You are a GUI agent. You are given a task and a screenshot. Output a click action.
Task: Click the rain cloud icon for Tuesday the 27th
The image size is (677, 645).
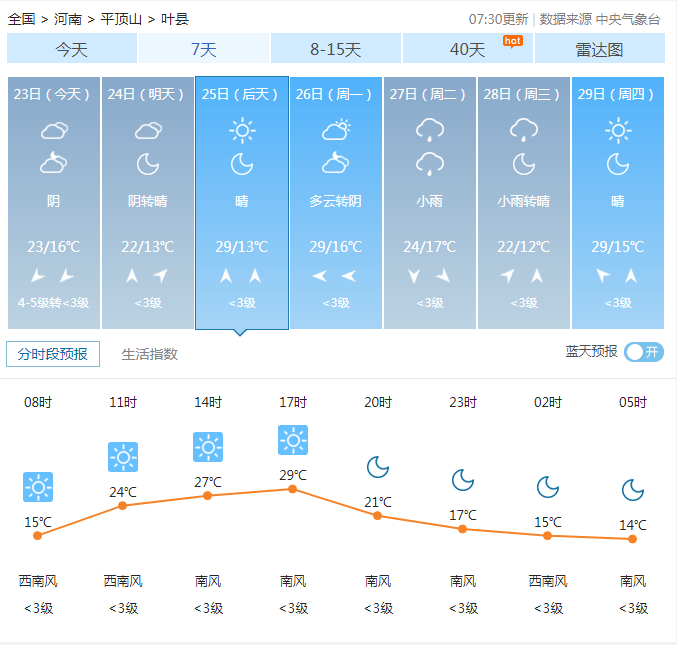[x=430, y=130]
